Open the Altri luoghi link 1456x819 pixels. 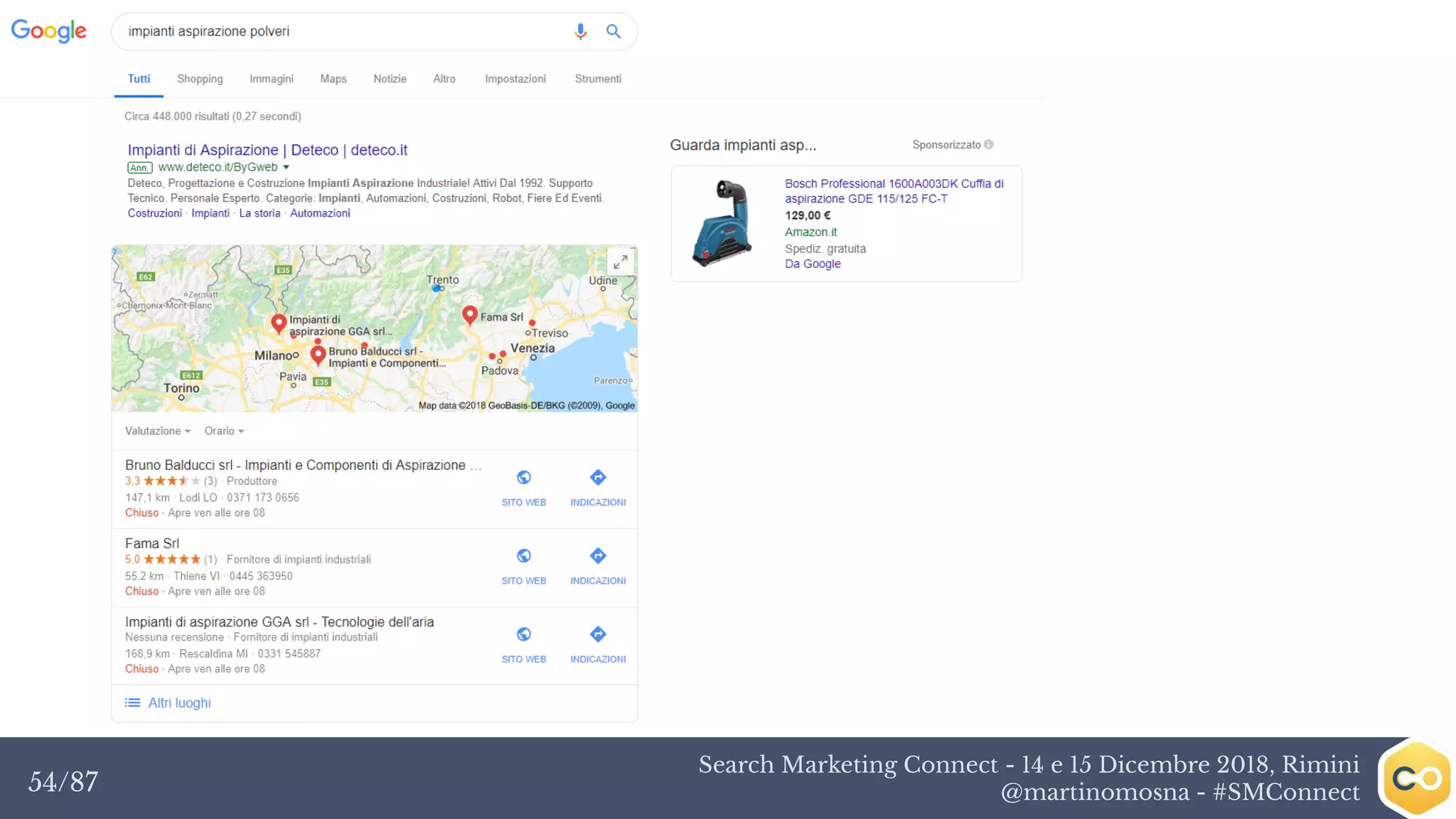click(179, 702)
